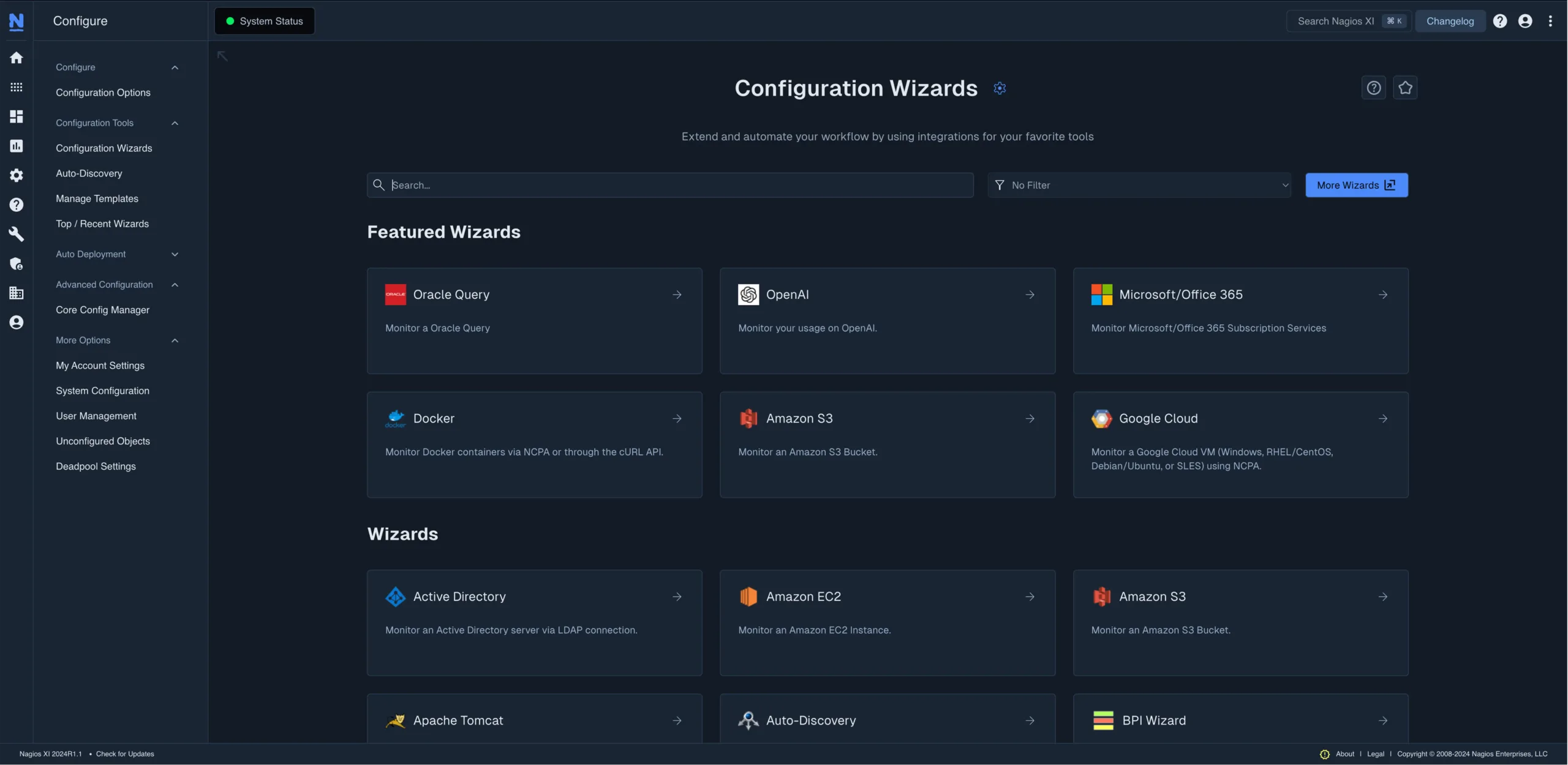The width and height of the screenshot is (1568, 765).
Task: Open the Home icon in the sidebar
Action: coord(16,57)
